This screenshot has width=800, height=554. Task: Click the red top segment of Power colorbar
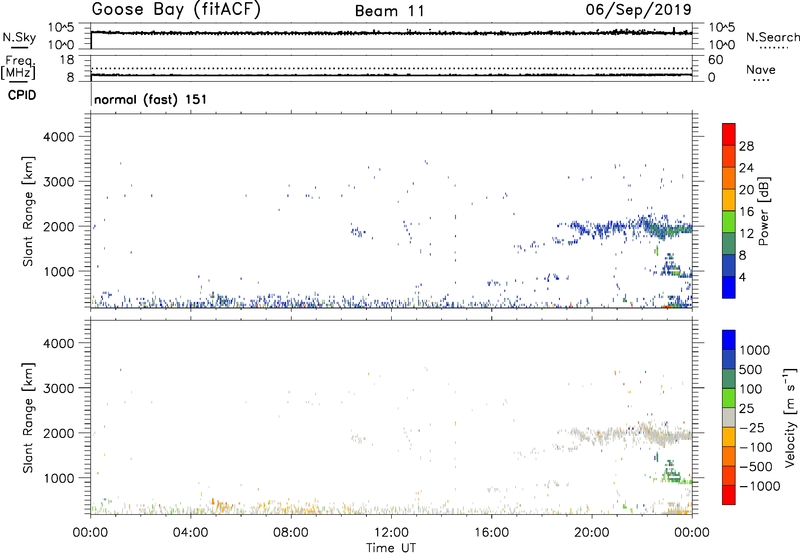pos(729,134)
